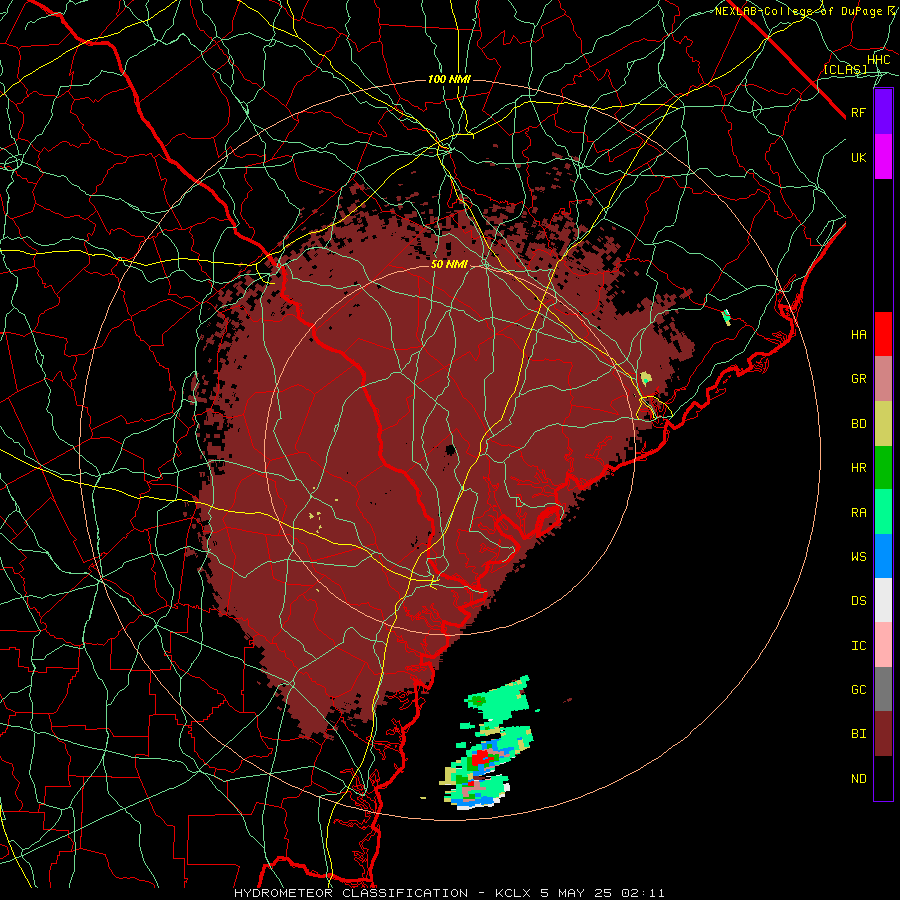Click the HA legend label
The height and width of the screenshot is (900, 900).
859,334
